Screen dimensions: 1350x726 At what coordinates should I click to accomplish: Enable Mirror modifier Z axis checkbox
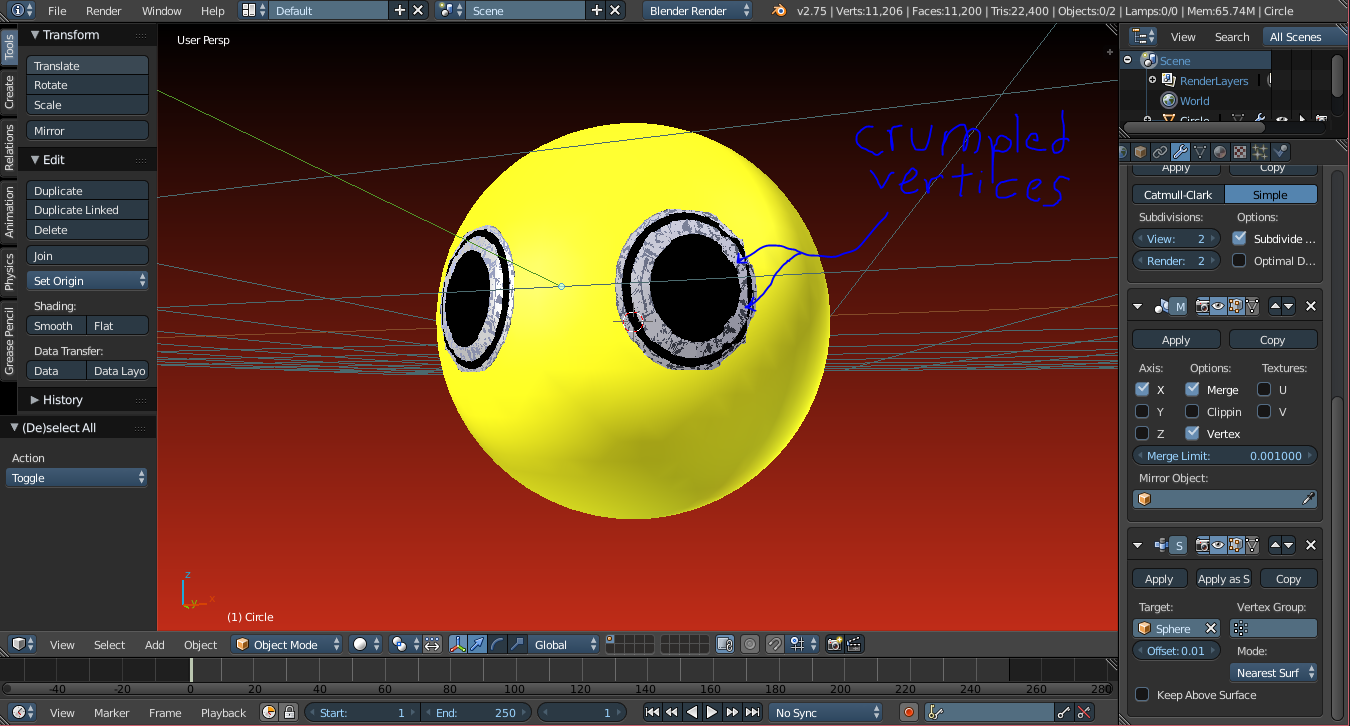point(1142,433)
